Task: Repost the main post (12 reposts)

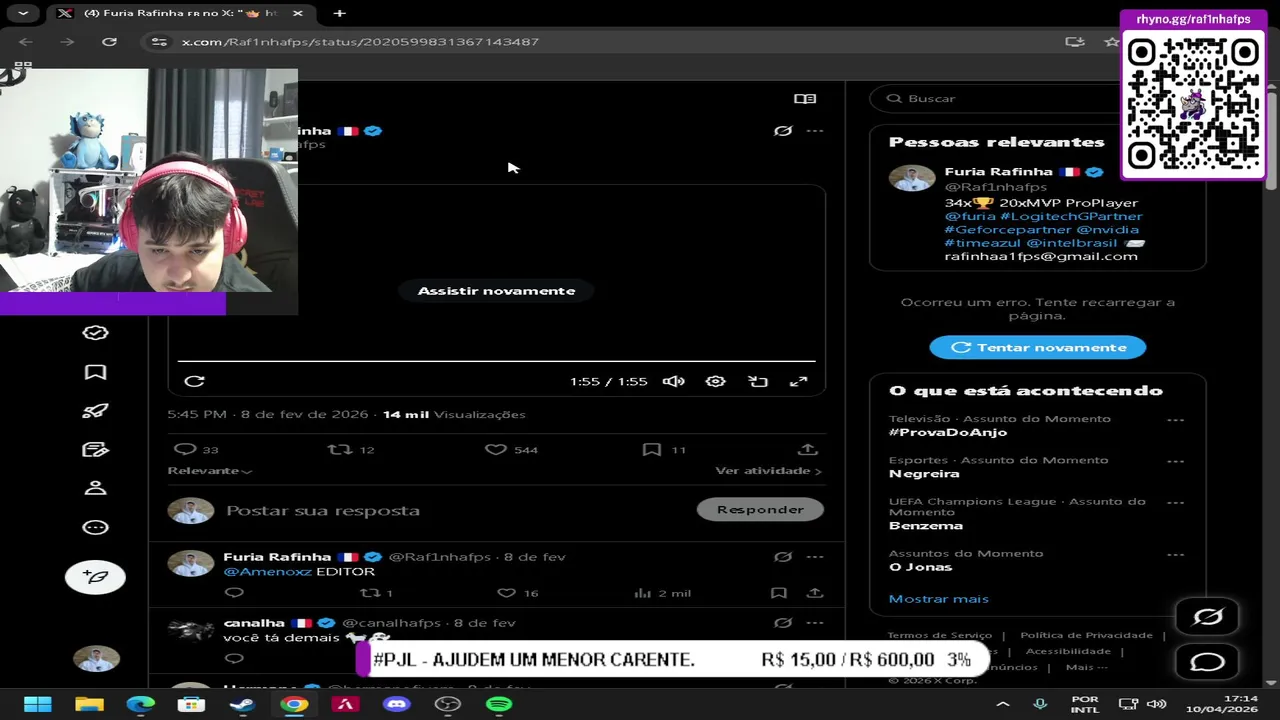Action: click(340, 450)
